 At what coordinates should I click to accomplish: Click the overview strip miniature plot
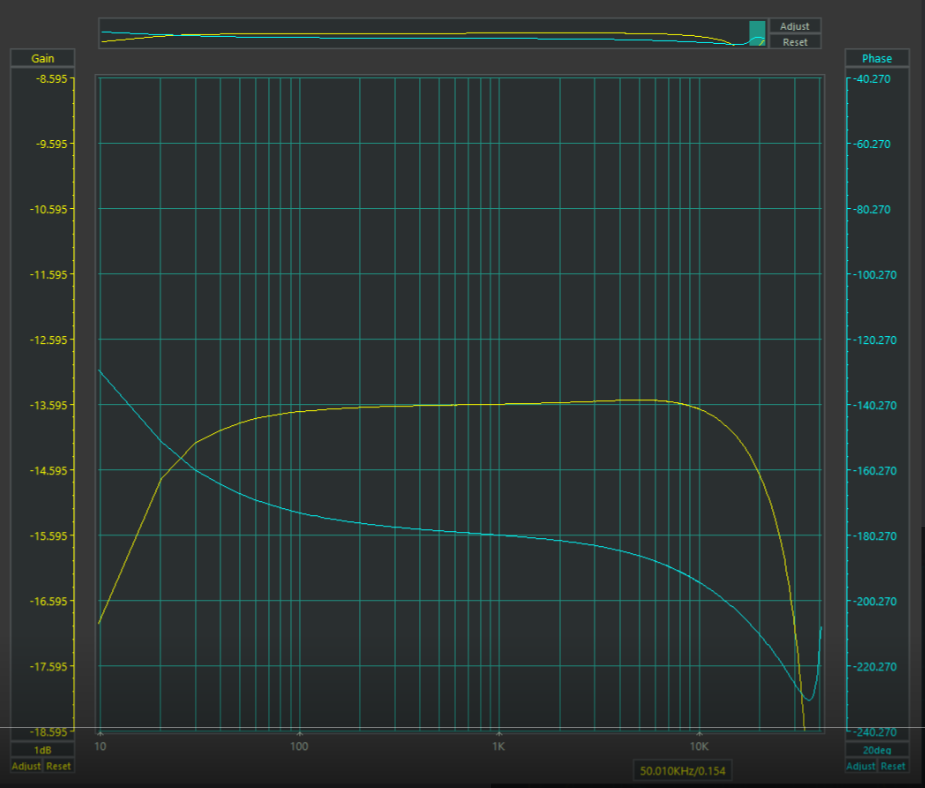[433, 33]
